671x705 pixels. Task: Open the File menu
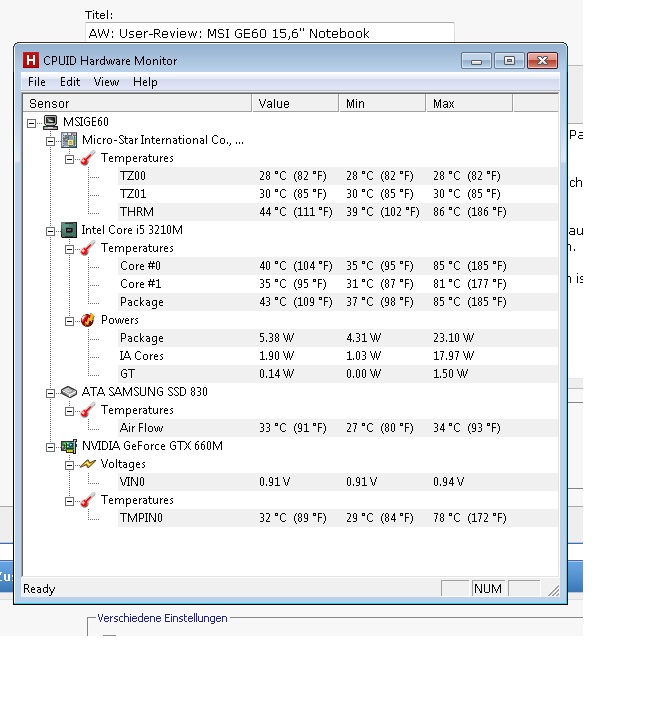click(x=36, y=82)
